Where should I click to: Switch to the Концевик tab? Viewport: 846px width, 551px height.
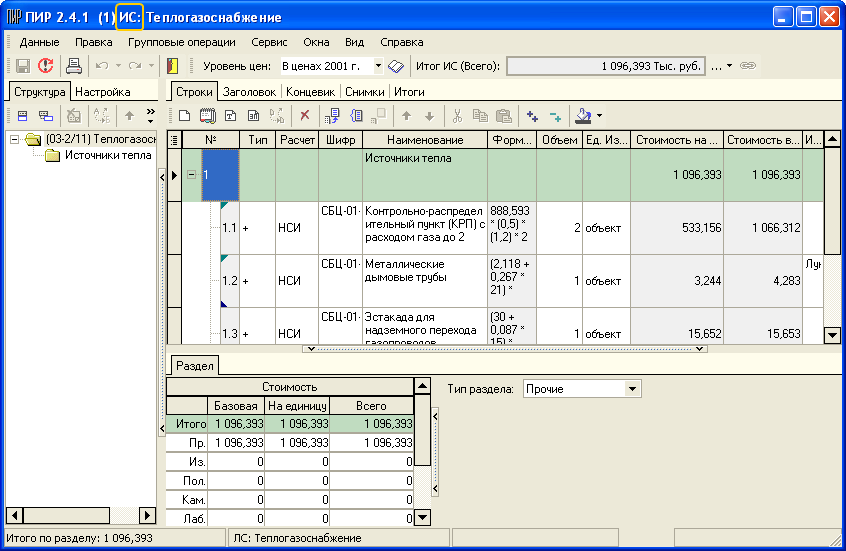coord(309,91)
